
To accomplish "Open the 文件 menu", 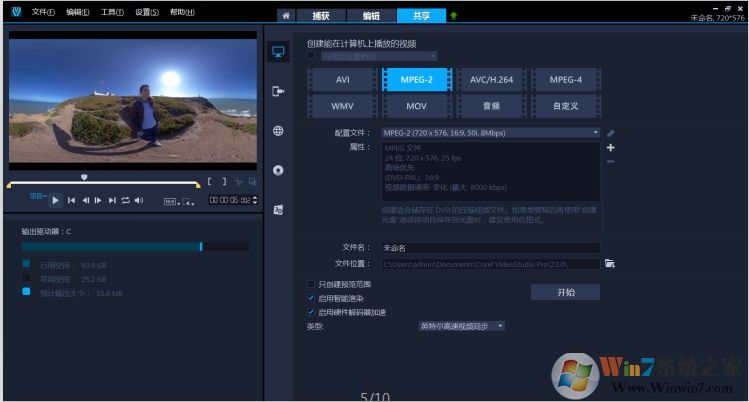I will point(43,12).
